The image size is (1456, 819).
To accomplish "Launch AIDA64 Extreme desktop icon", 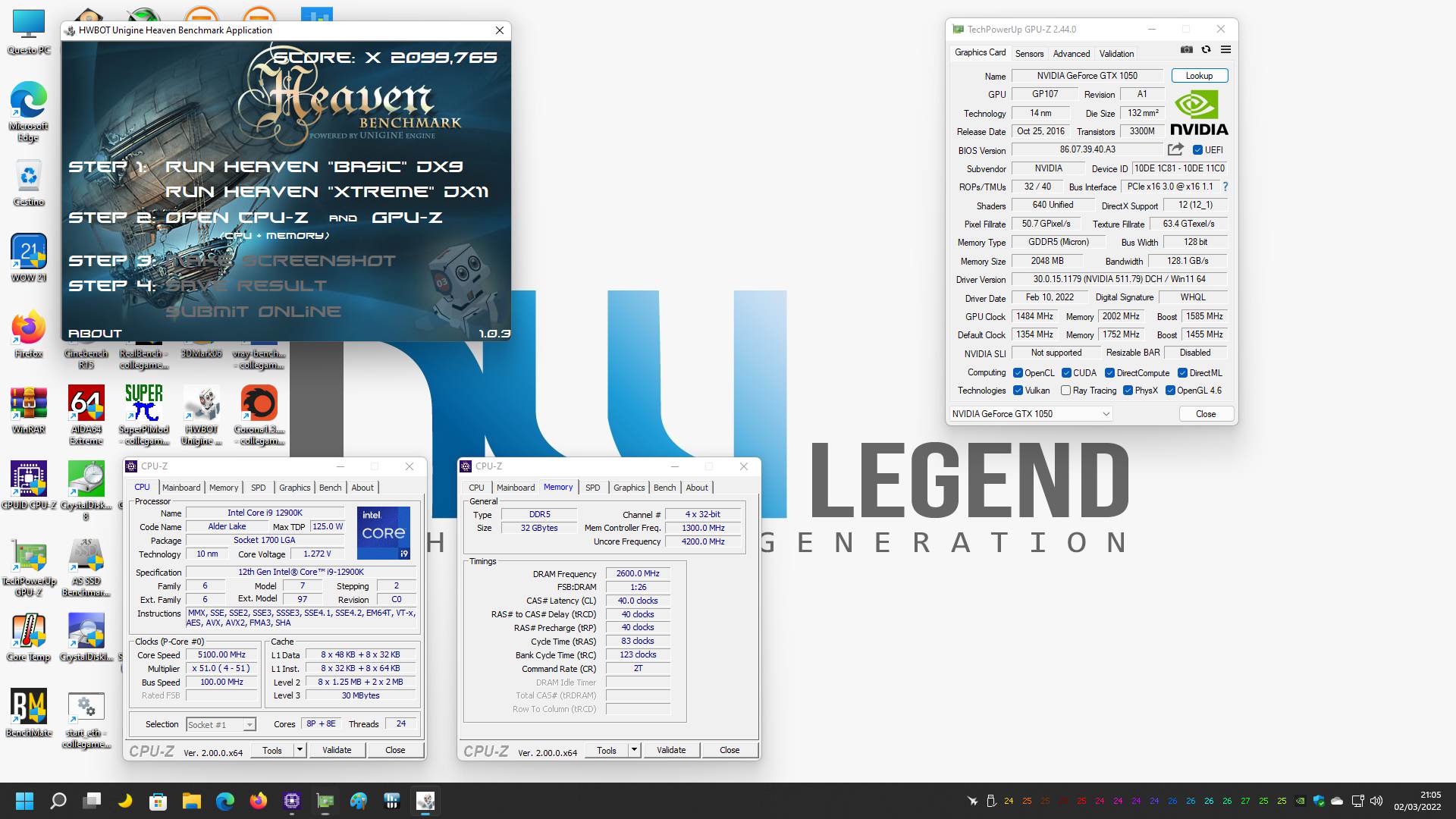I will (86, 415).
